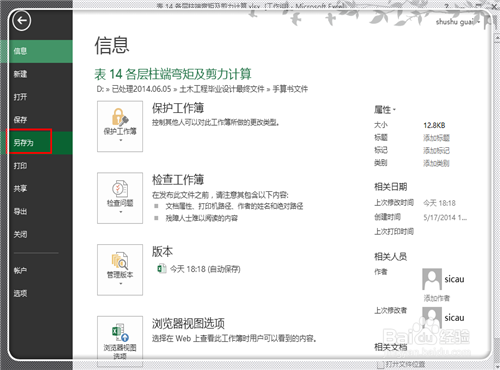The height and width of the screenshot is (370, 500).
Task: Click the last-modified-by sicau avatar
Action: [432, 317]
